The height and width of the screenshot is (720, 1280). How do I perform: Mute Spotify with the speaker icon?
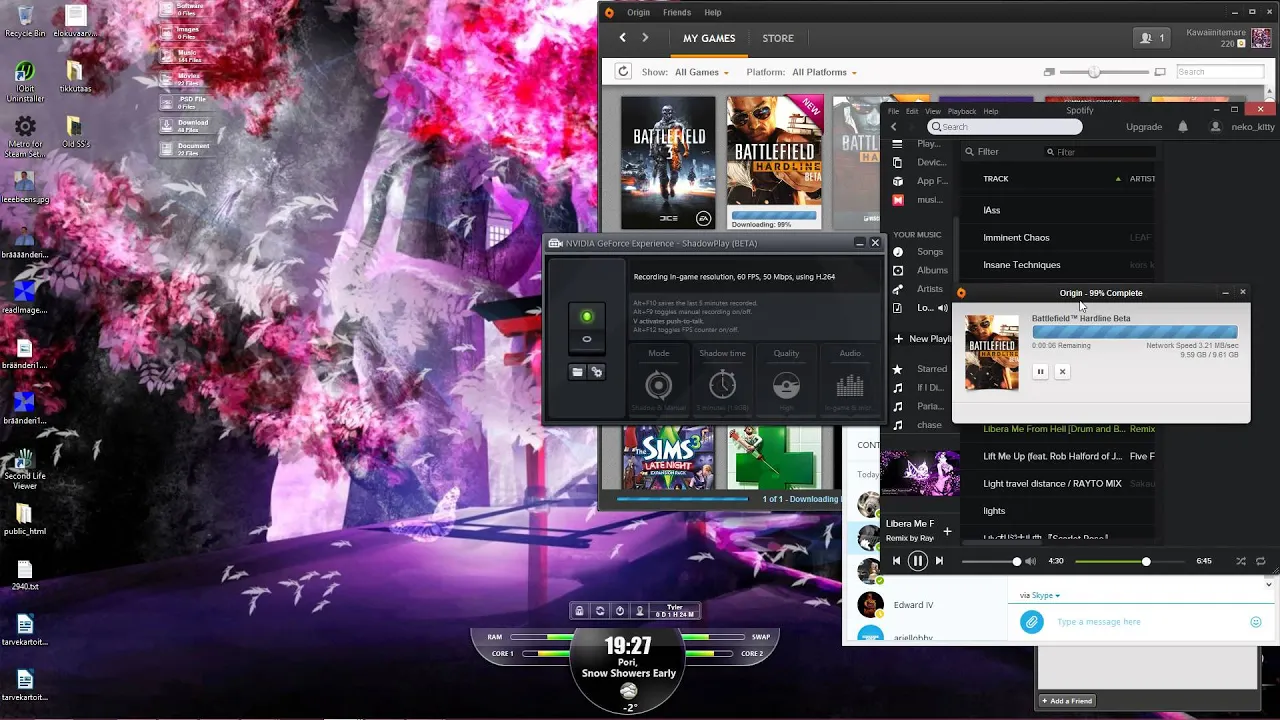click(1030, 561)
